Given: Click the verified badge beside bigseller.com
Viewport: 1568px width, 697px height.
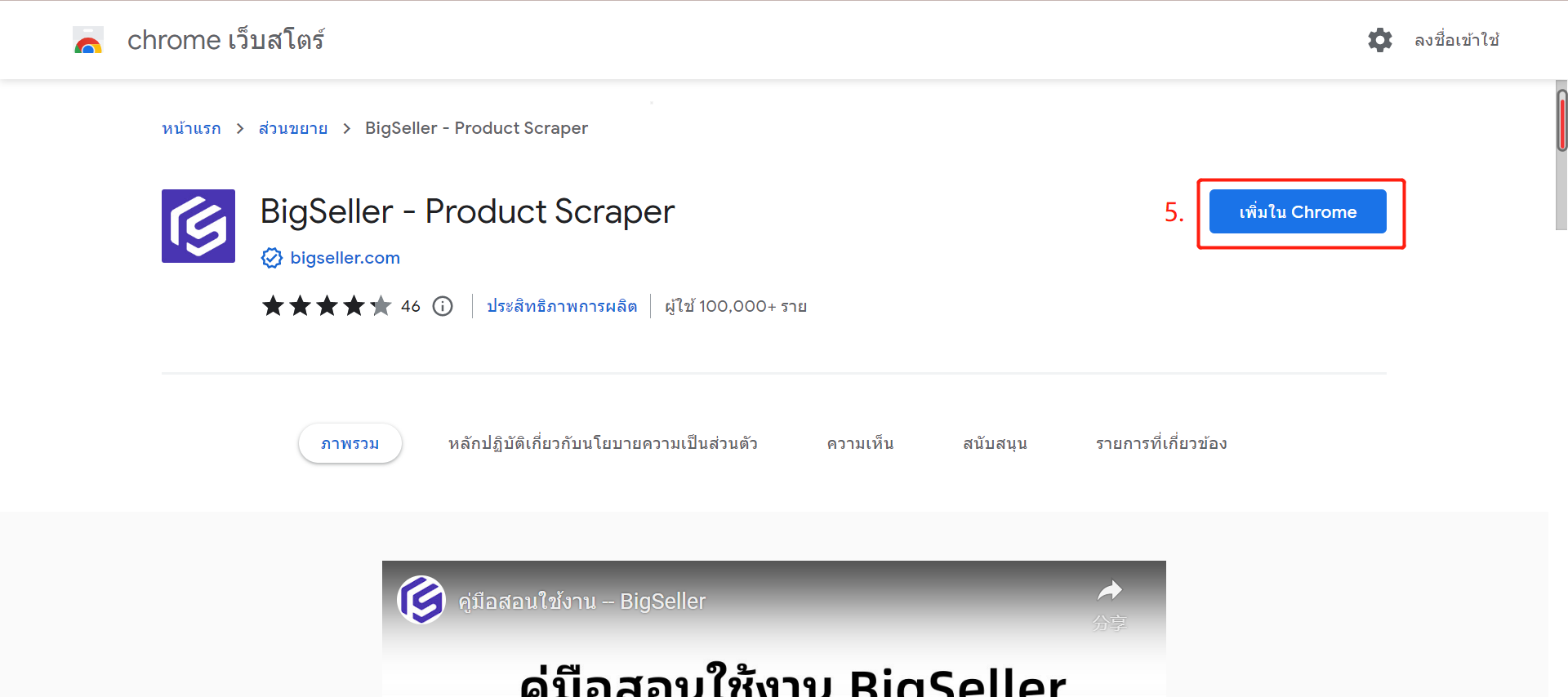Looking at the screenshot, I should [x=272, y=258].
